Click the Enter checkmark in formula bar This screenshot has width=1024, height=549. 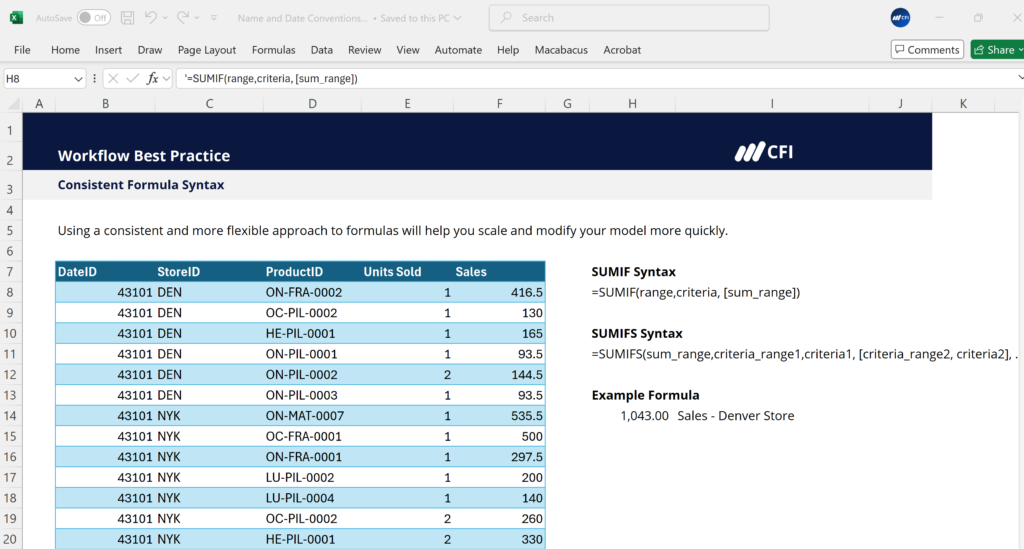coord(132,78)
